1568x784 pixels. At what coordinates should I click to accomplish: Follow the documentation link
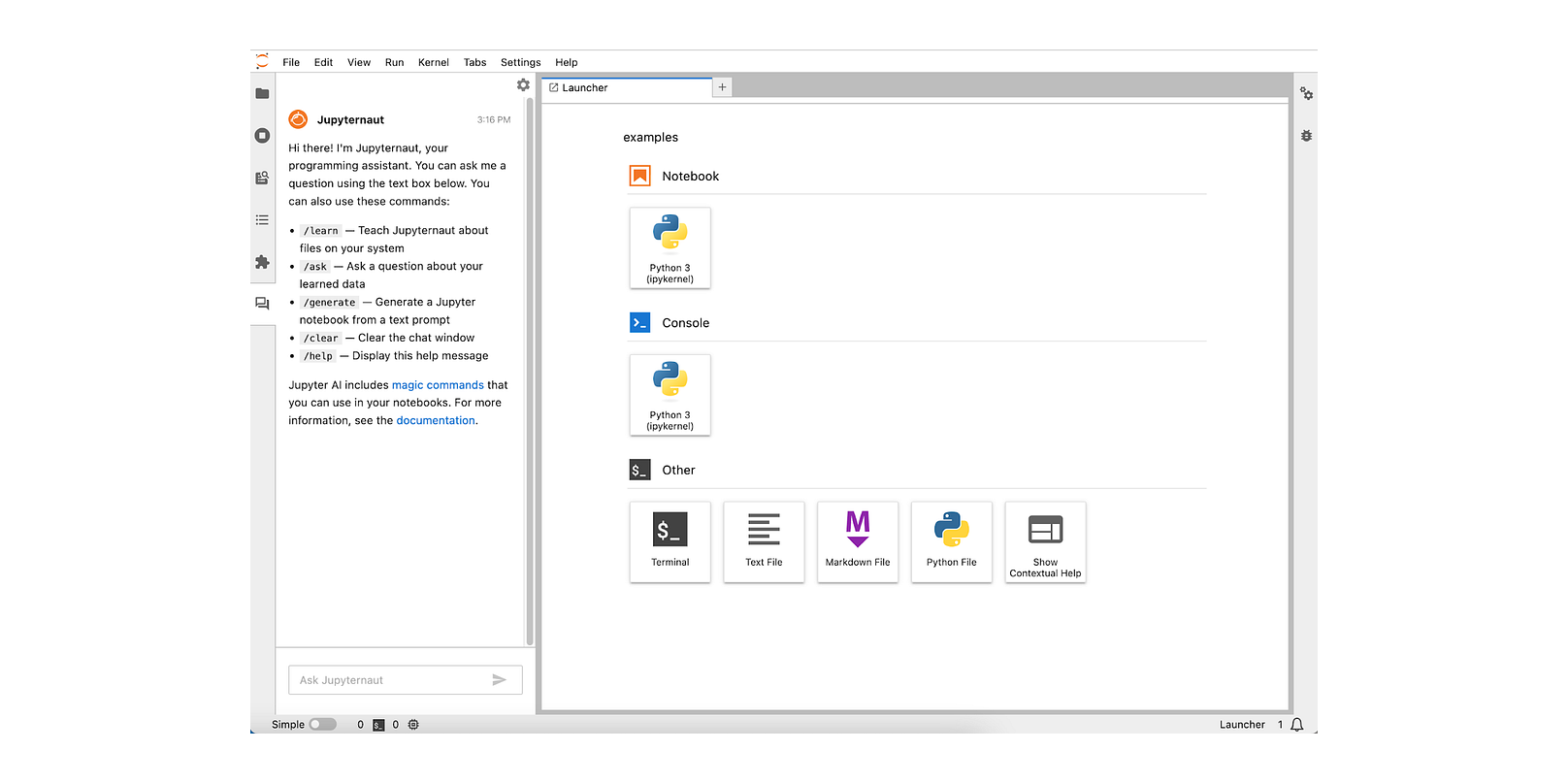(x=436, y=421)
